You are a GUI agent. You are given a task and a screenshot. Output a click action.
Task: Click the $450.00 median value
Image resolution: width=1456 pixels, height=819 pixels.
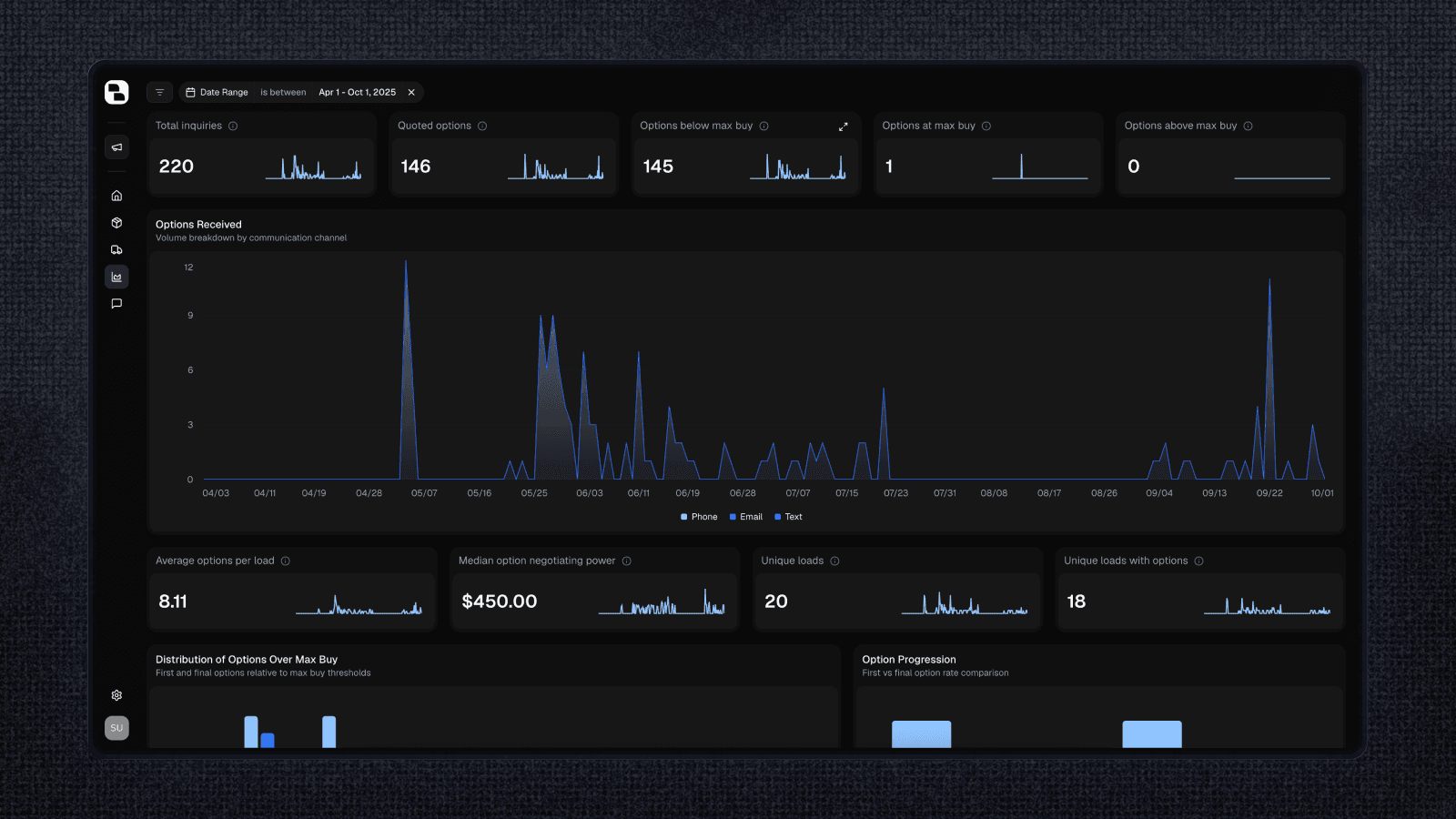[x=500, y=602]
